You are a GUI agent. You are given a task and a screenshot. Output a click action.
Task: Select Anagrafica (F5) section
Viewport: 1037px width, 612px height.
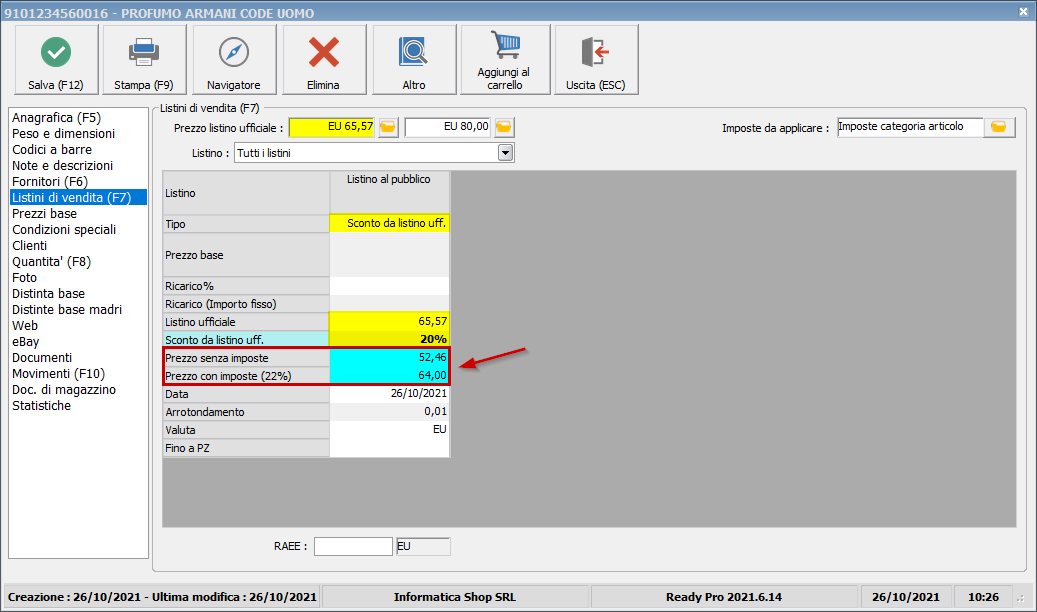point(56,118)
